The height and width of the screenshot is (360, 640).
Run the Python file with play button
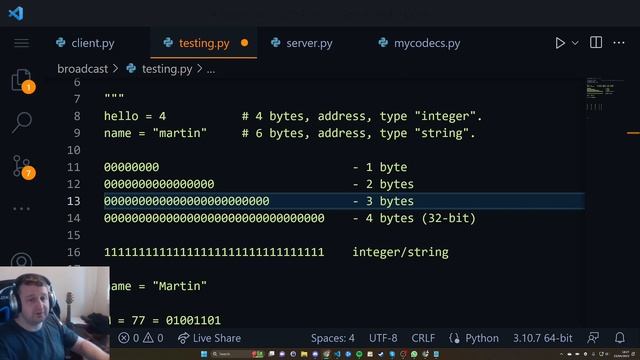[x=560, y=43]
